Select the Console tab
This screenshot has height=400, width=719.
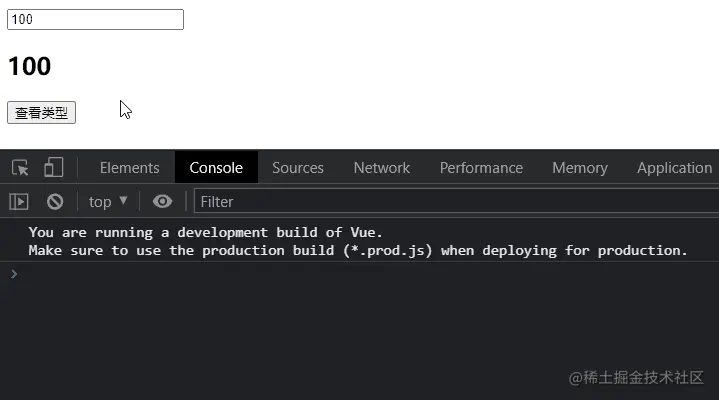point(216,168)
